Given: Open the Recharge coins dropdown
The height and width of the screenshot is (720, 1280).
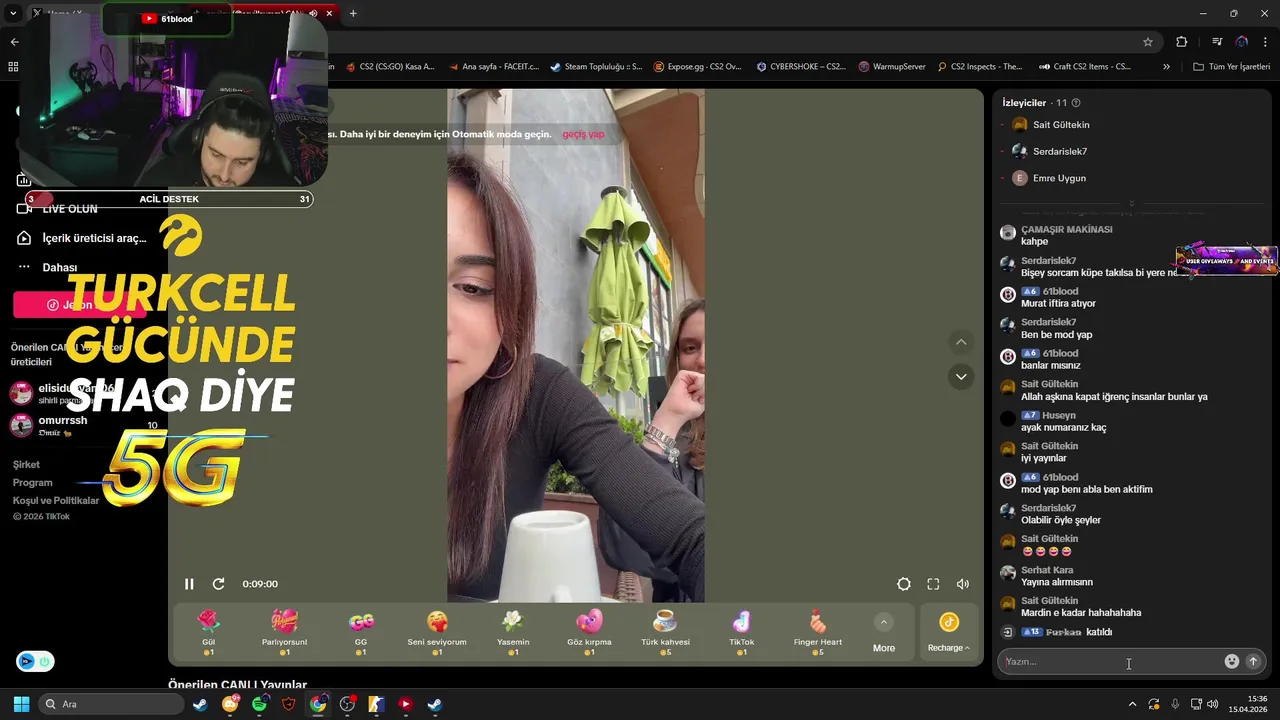Looking at the screenshot, I should click(949, 634).
